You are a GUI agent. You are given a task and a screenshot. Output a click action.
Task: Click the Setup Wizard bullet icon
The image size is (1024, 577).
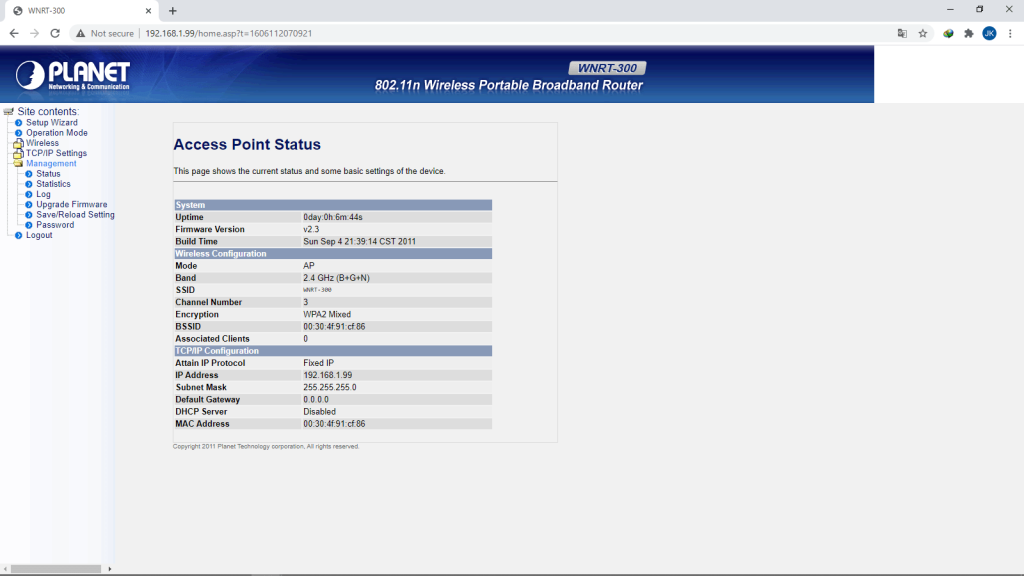(18, 123)
